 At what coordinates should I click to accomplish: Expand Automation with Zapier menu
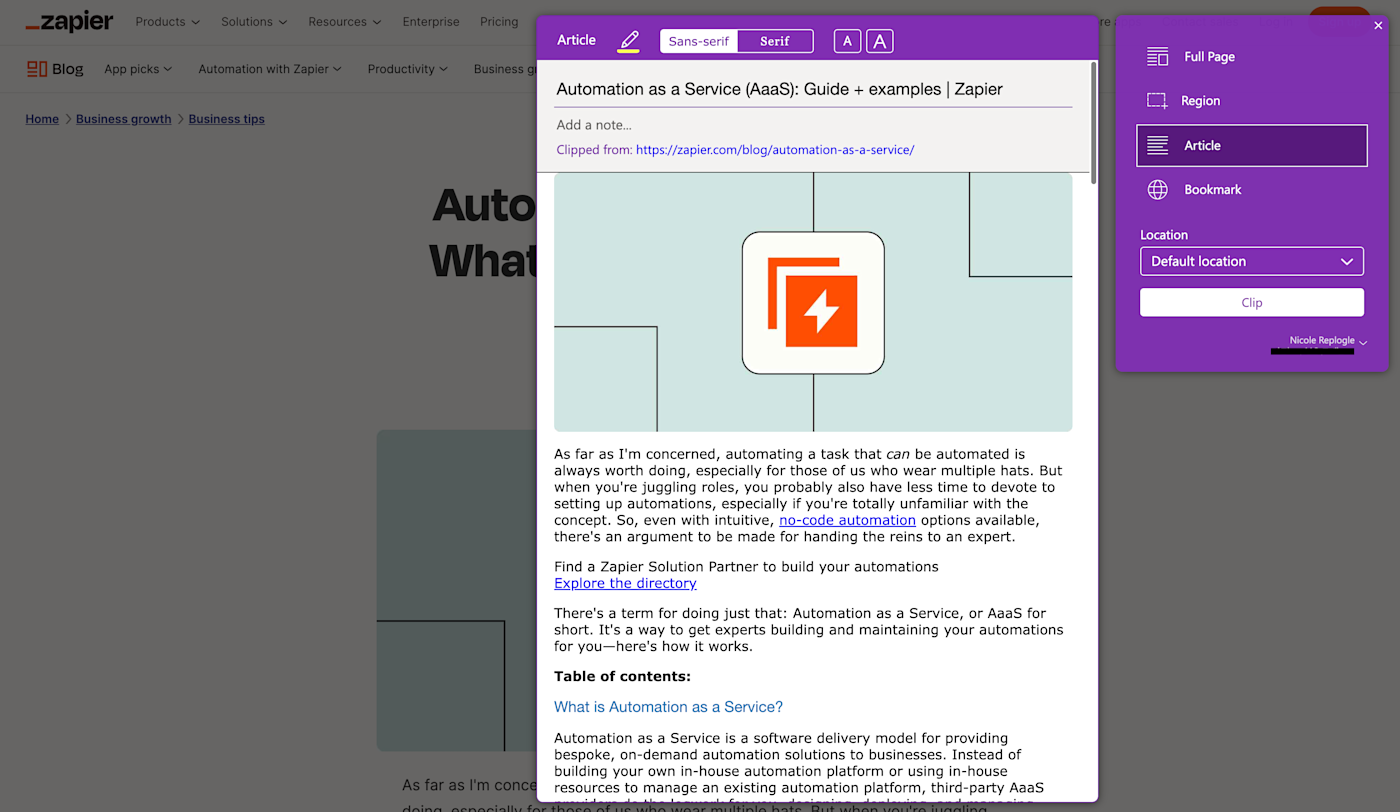tap(270, 69)
